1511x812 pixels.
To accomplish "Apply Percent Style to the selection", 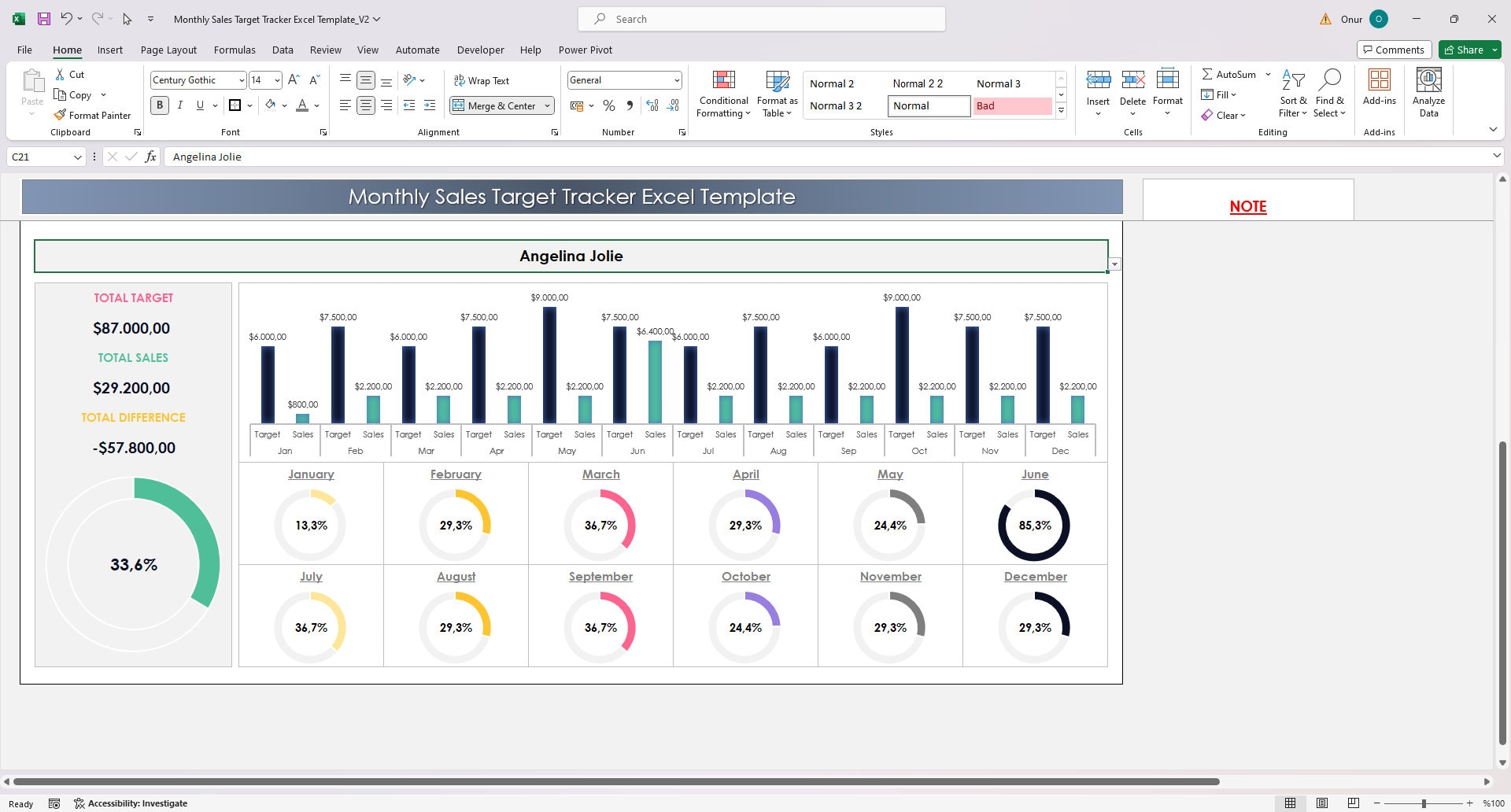I will (608, 105).
